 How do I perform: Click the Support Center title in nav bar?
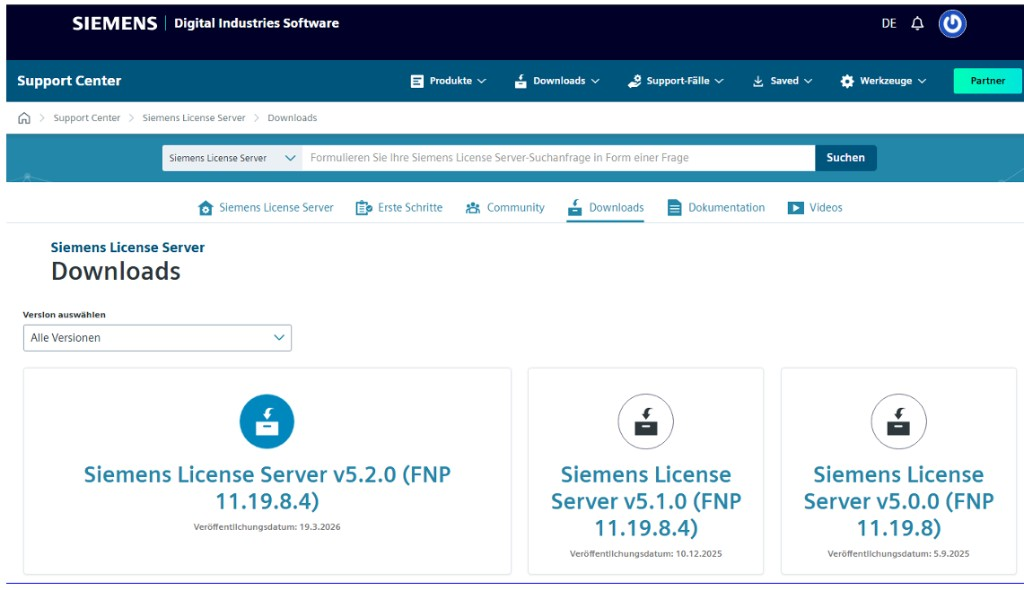pos(69,81)
